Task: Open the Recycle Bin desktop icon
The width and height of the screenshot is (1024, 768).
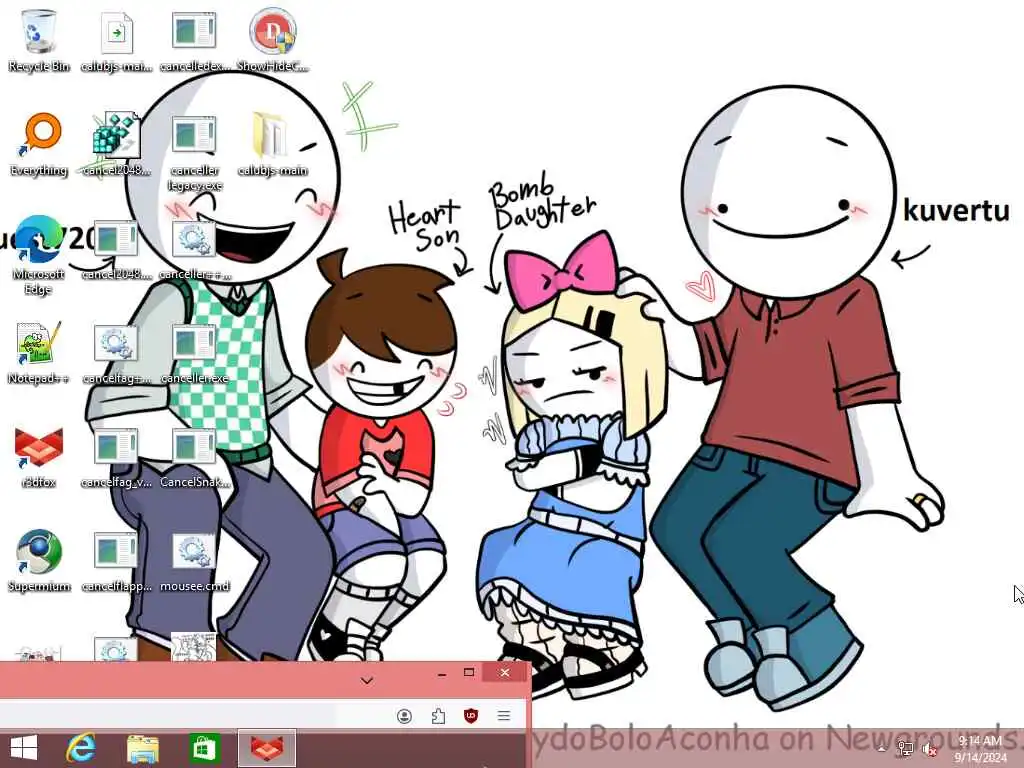Action: [x=39, y=39]
